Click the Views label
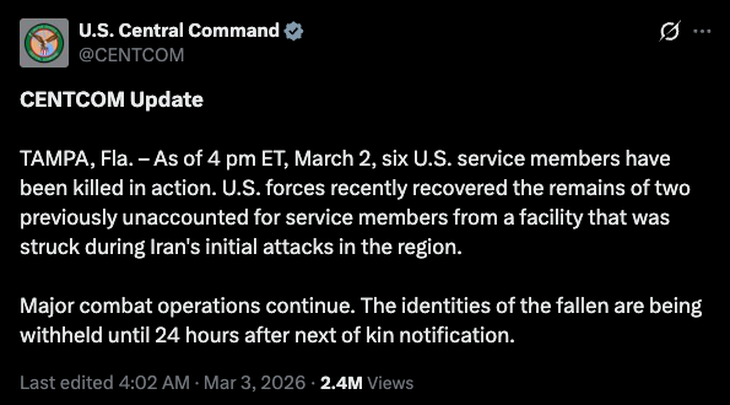 click(389, 382)
